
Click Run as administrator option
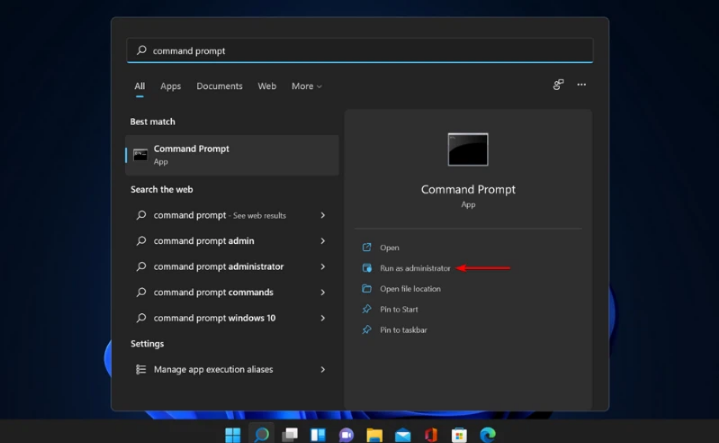pos(414,268)
